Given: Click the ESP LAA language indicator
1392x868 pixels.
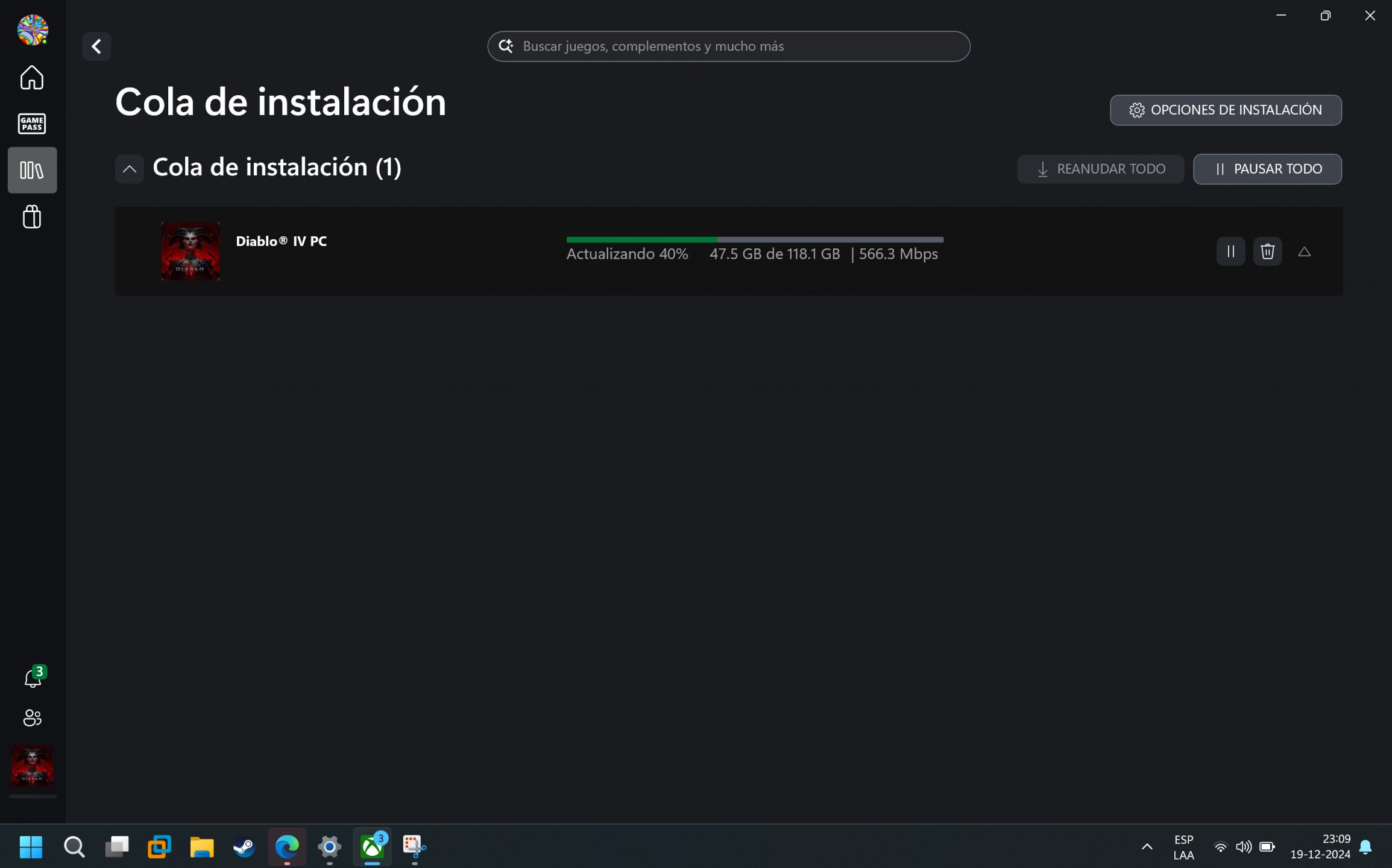Looking at the screenshot, I should click(x=1183, y=847).
